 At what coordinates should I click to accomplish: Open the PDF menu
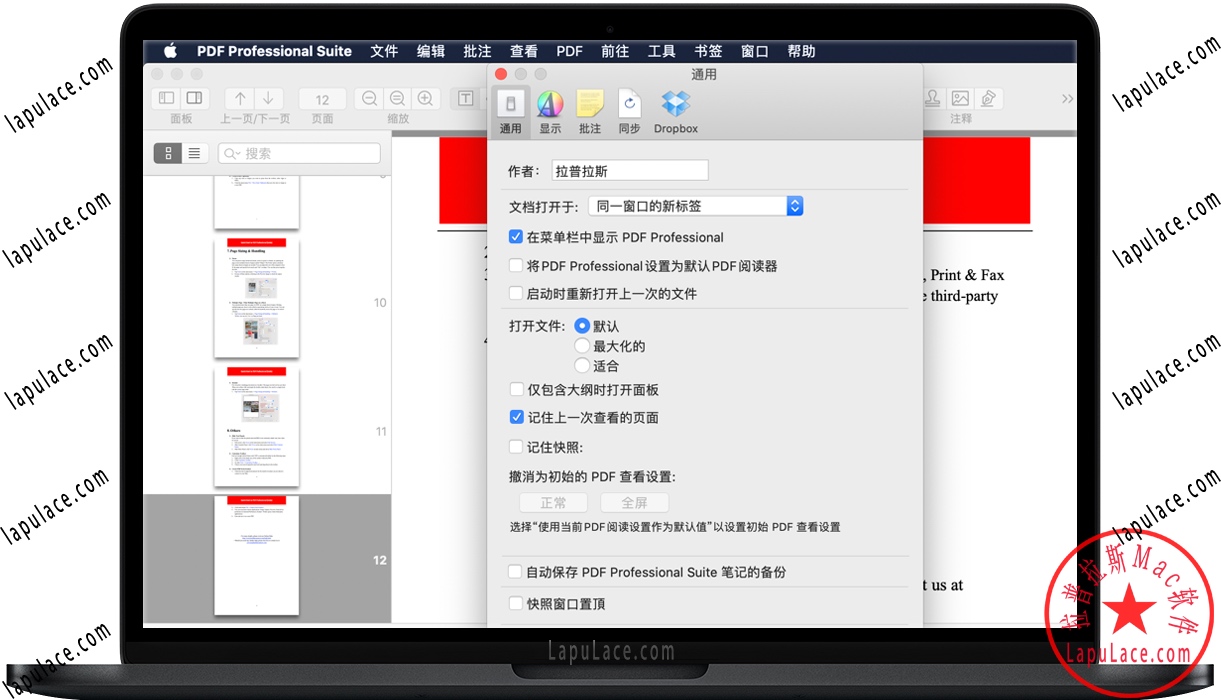569,51
